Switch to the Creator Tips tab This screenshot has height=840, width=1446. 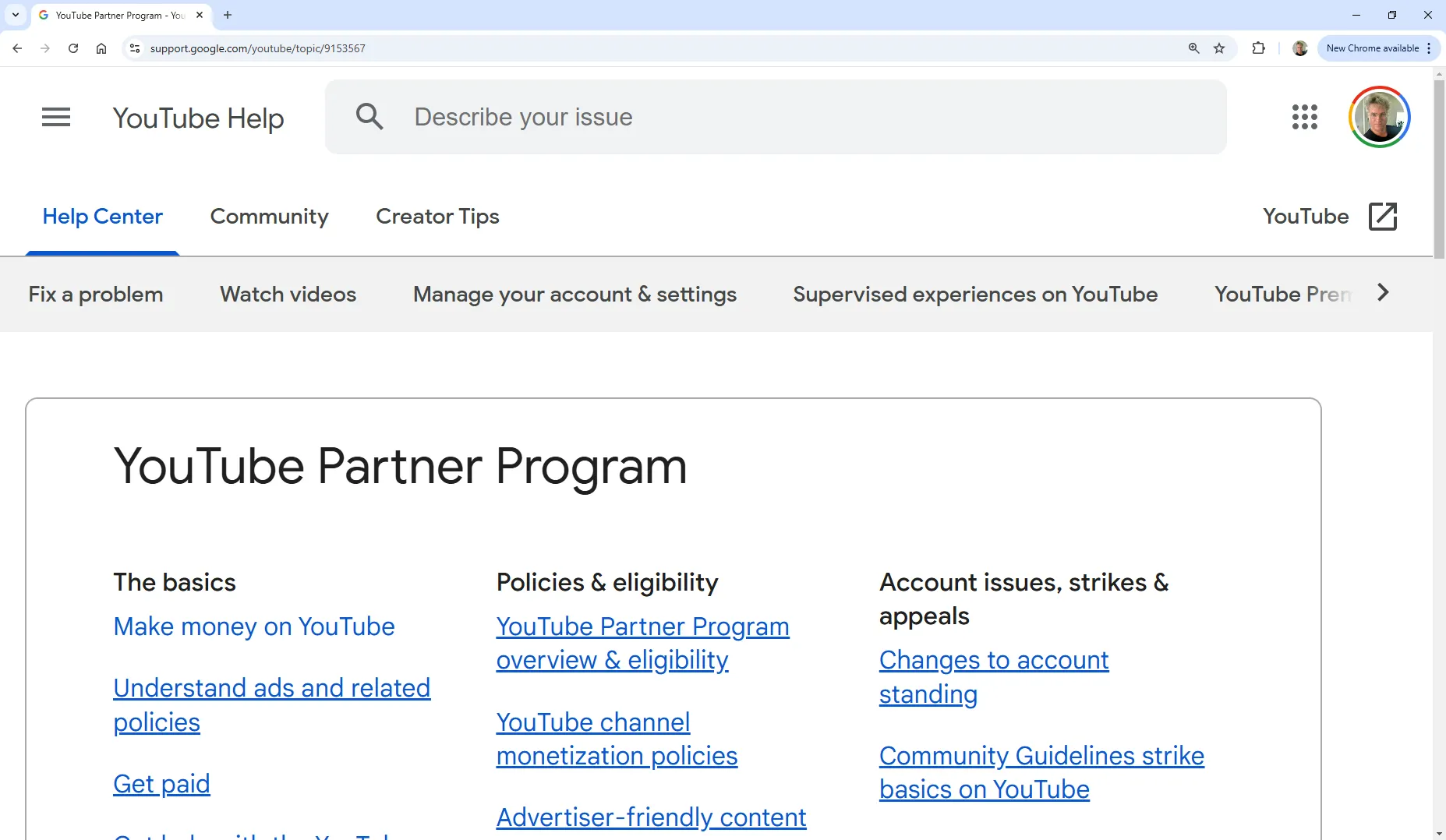pos(437,217)
